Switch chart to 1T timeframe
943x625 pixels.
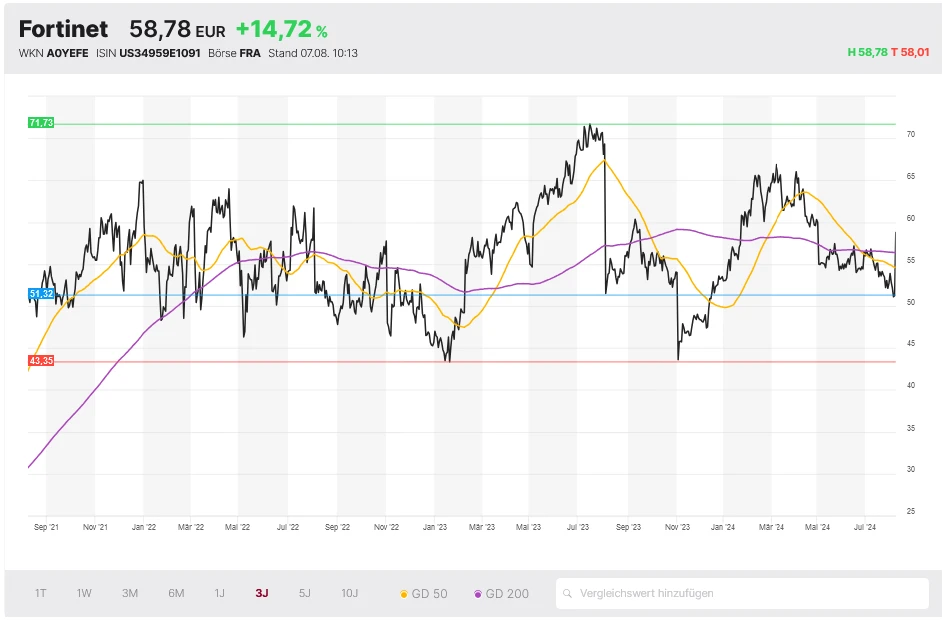tap(41, 593)
